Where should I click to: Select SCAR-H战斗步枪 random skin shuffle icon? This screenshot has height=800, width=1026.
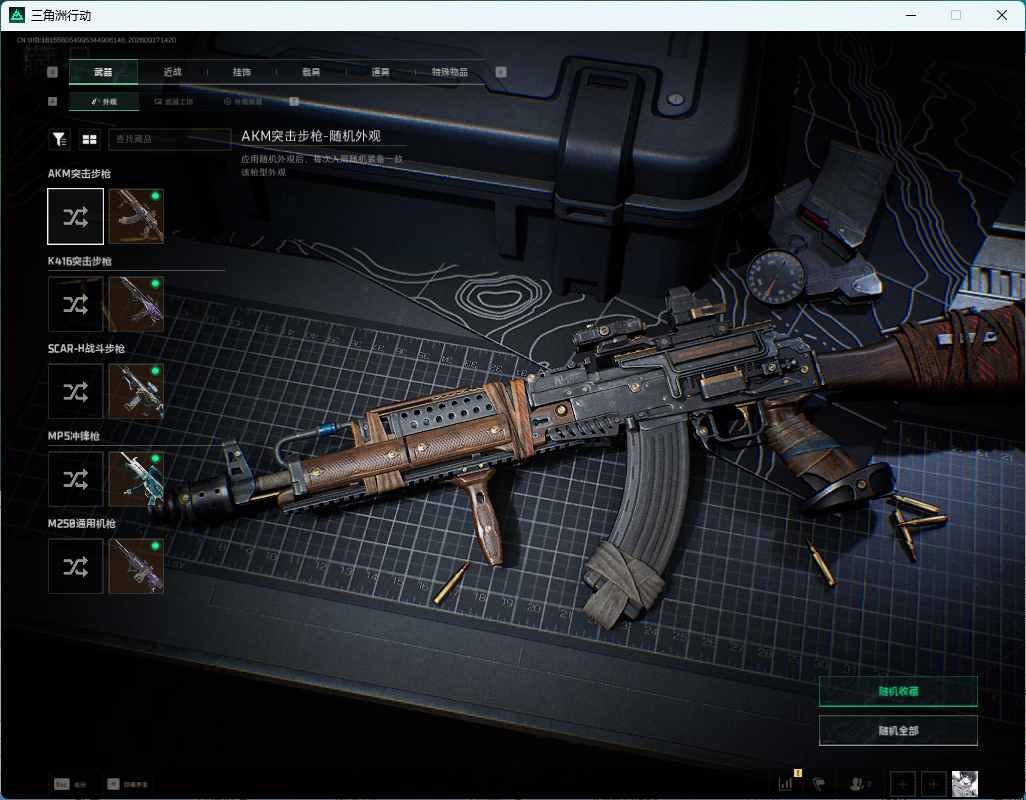coord(75,391)
